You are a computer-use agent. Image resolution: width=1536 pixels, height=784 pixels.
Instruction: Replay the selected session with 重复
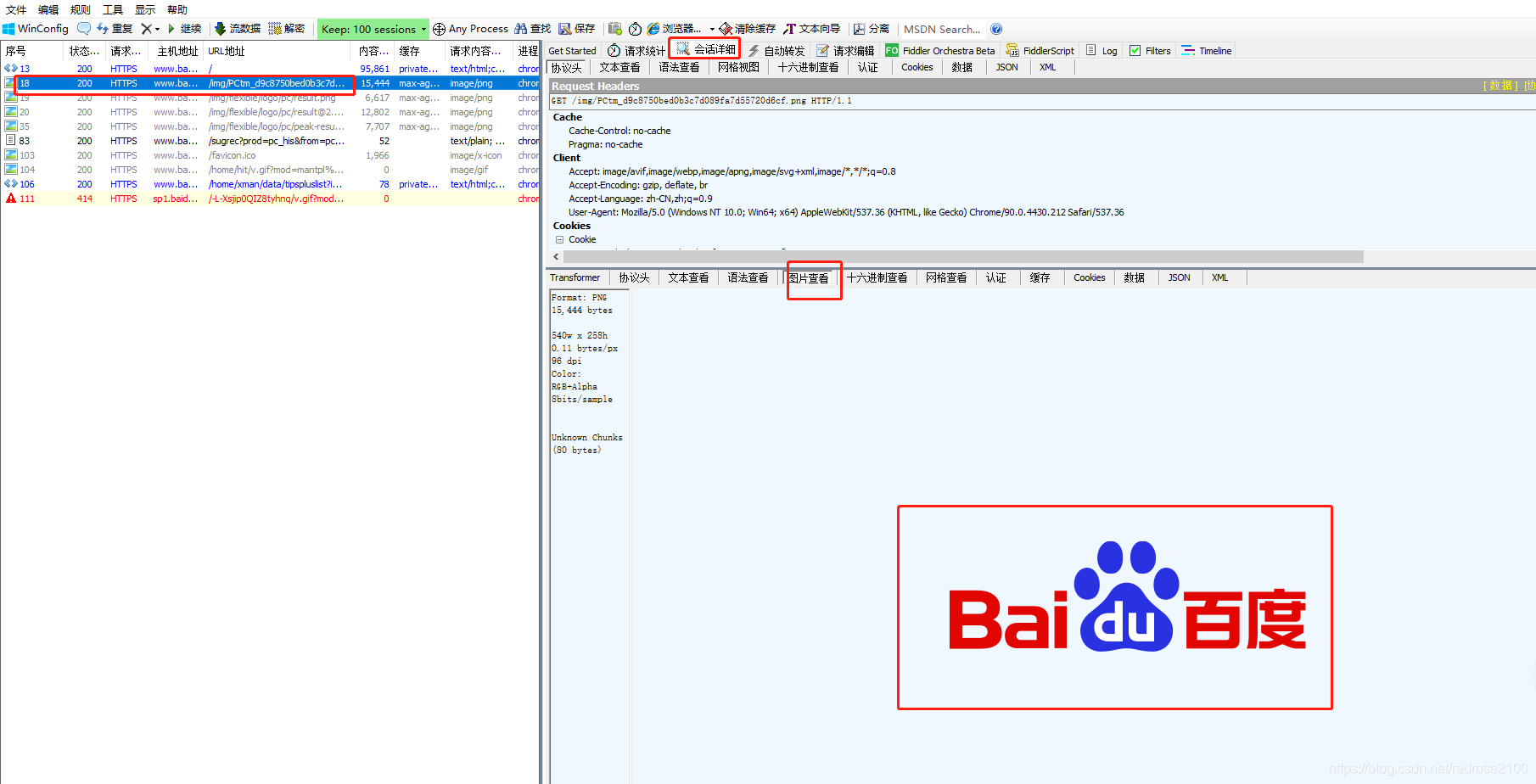click(x=115, y=29)
